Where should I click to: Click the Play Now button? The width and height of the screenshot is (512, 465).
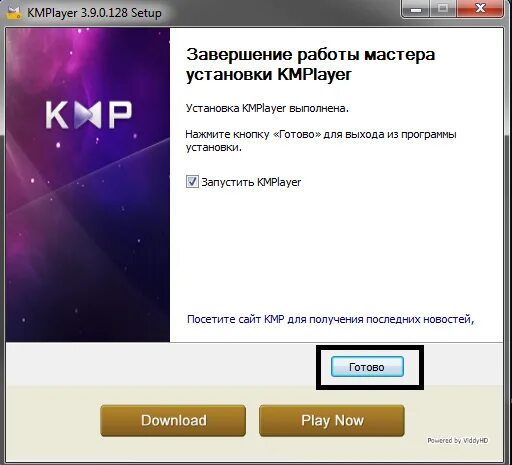click(x=332, y=420)
